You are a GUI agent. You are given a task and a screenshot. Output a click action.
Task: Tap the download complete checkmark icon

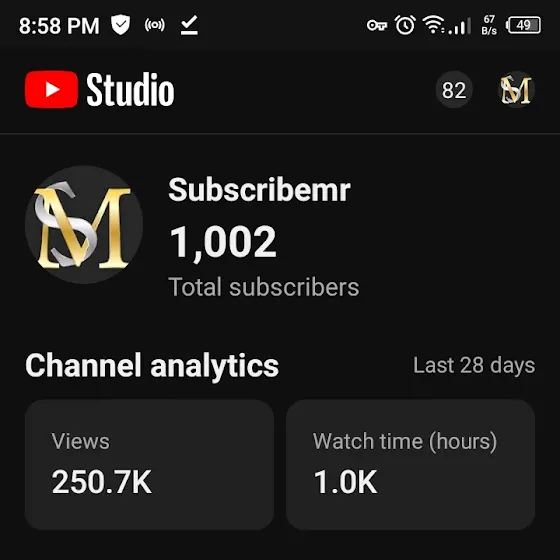[189, 25]
